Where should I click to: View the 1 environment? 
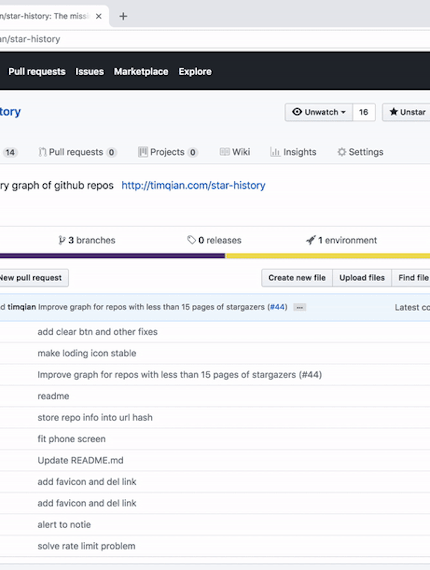point(341,240)
